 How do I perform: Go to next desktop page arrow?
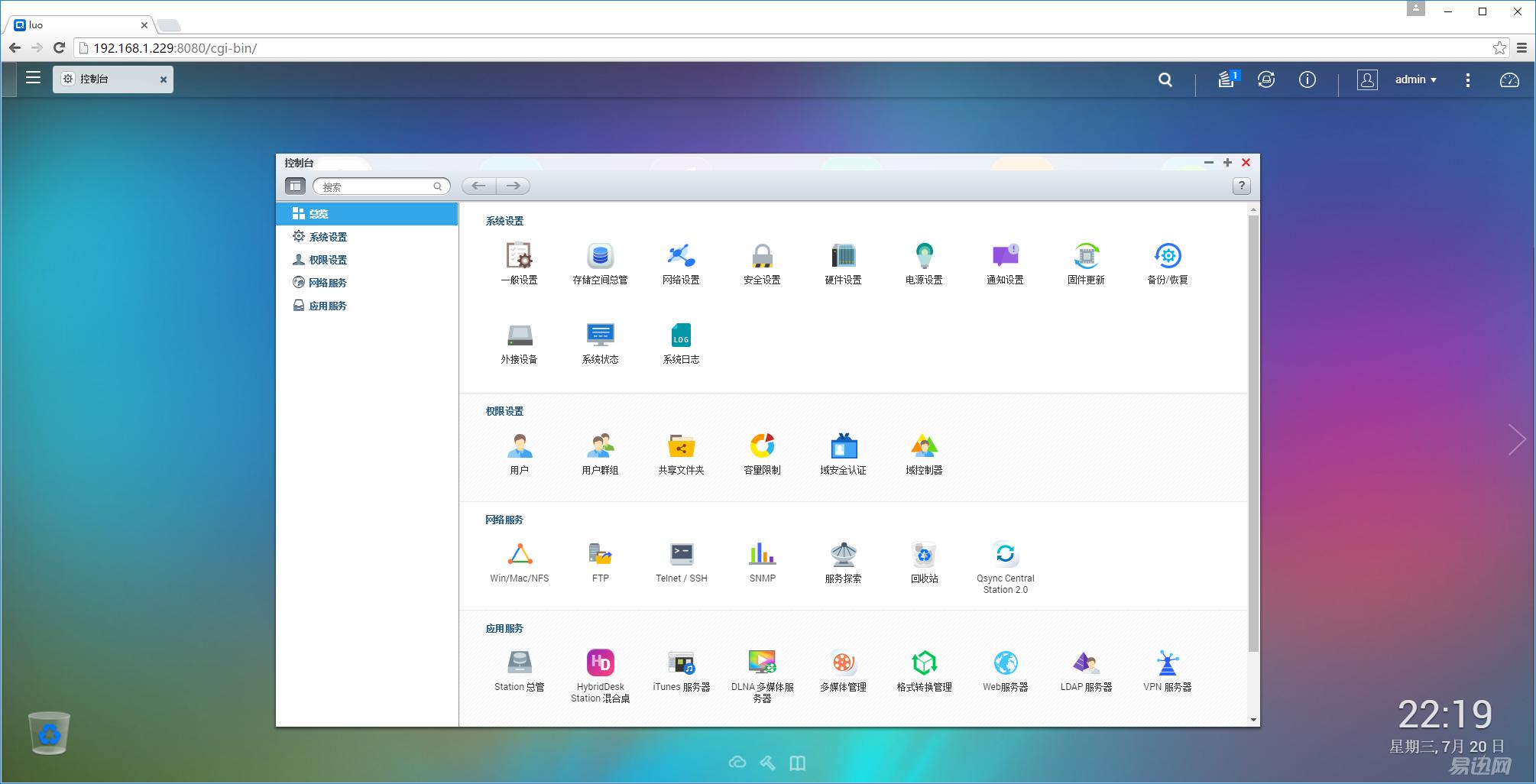[1517, 439]
